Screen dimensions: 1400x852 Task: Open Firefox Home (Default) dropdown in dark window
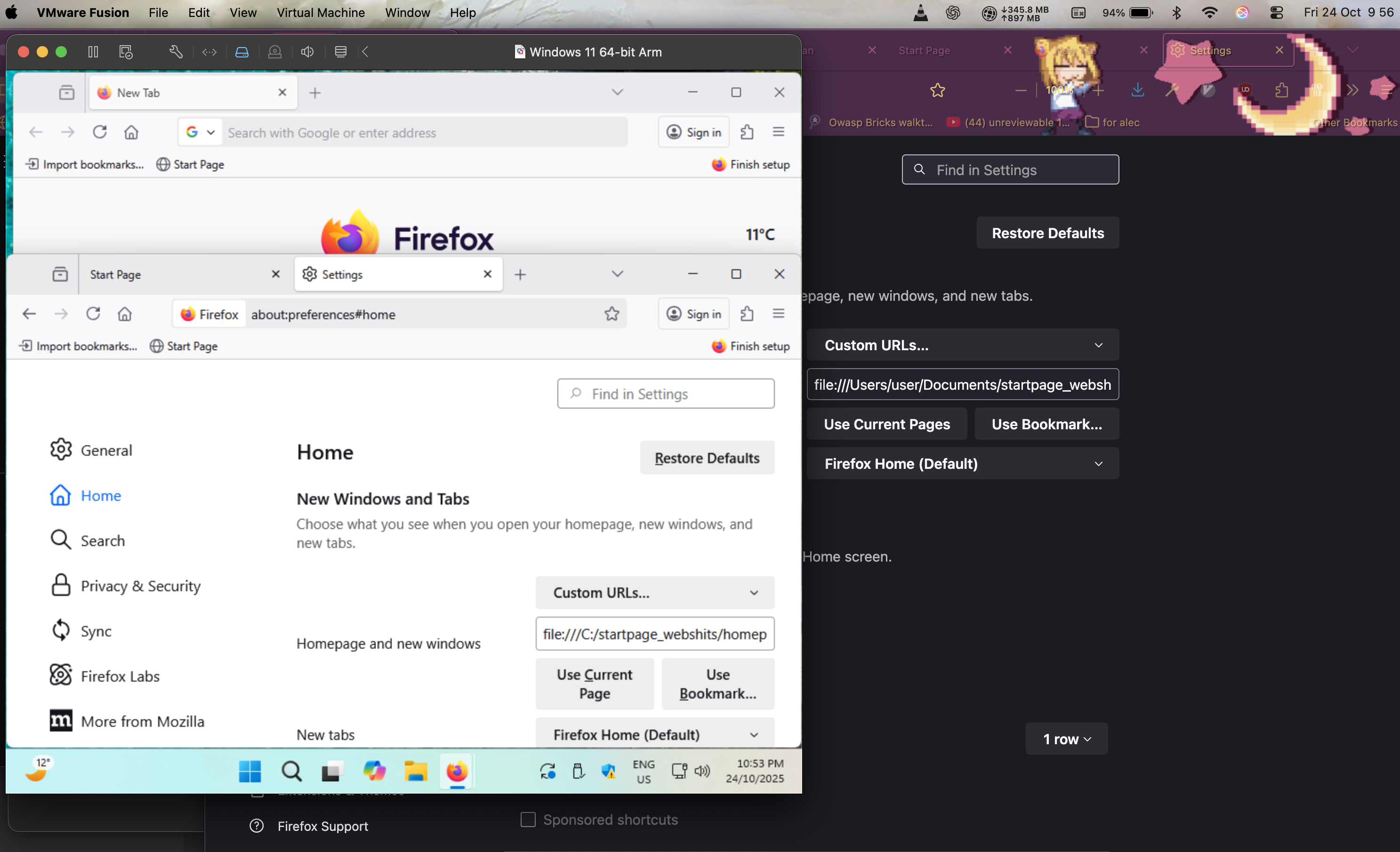[963, 464]
